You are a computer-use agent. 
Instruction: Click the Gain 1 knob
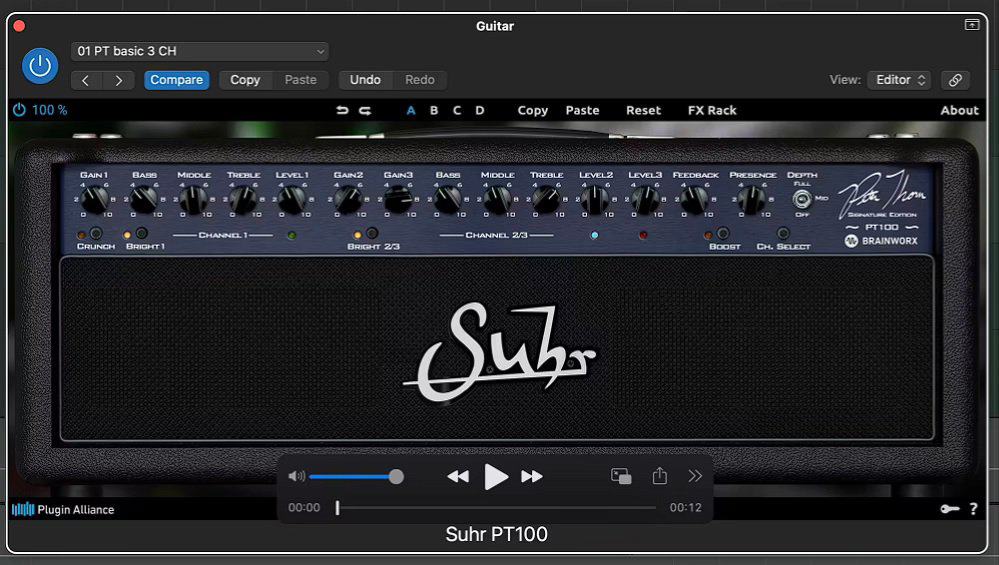pos(94,200)
